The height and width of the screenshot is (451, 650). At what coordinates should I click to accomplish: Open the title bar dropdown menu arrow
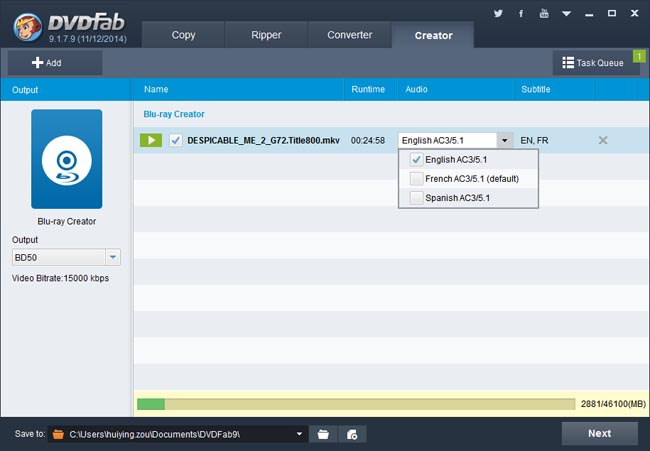pos(566,14)
